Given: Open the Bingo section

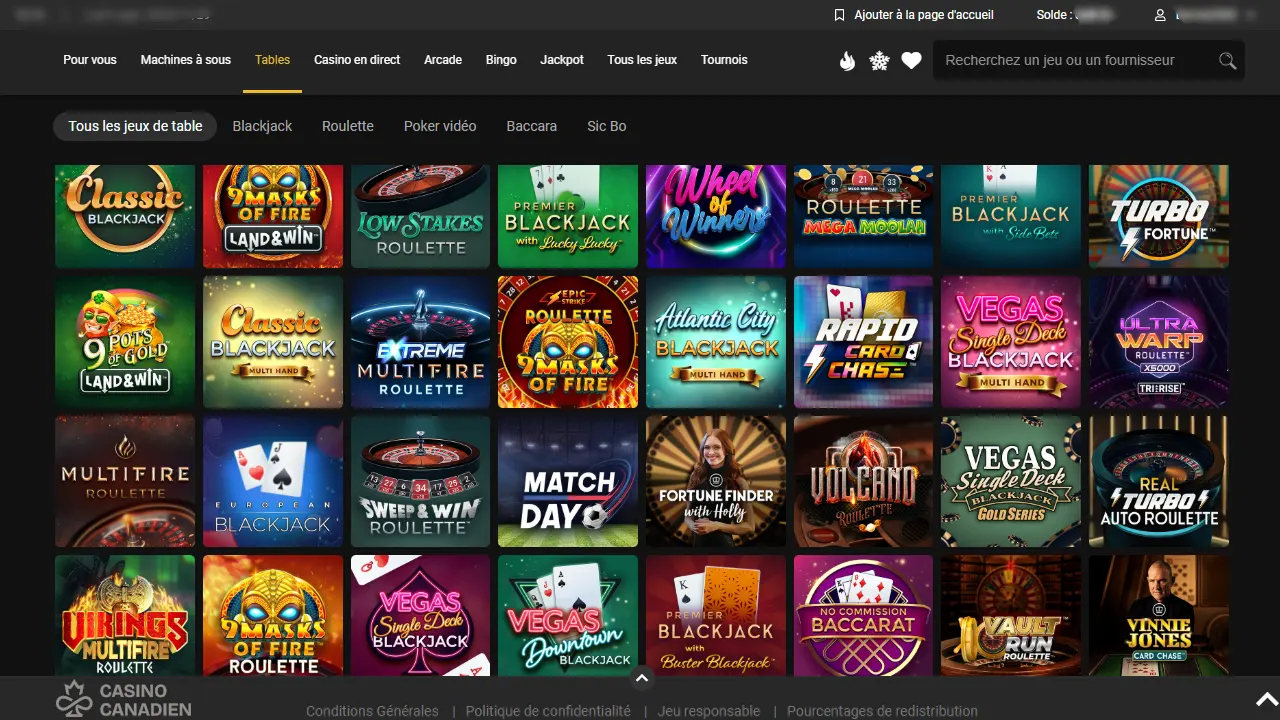Looking at the screenshot, I should tap(501, 60).
